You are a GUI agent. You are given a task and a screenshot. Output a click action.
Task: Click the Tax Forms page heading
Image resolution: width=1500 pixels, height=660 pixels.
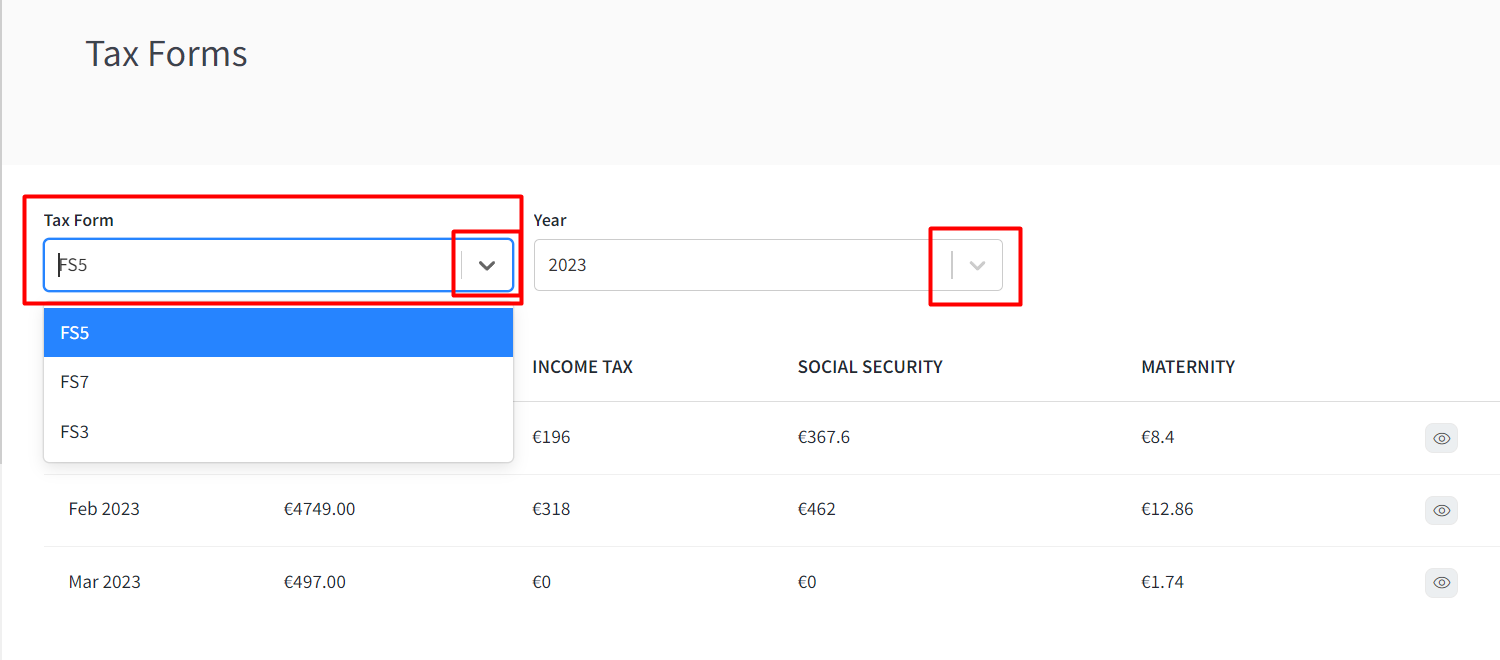tap(166, 53)
